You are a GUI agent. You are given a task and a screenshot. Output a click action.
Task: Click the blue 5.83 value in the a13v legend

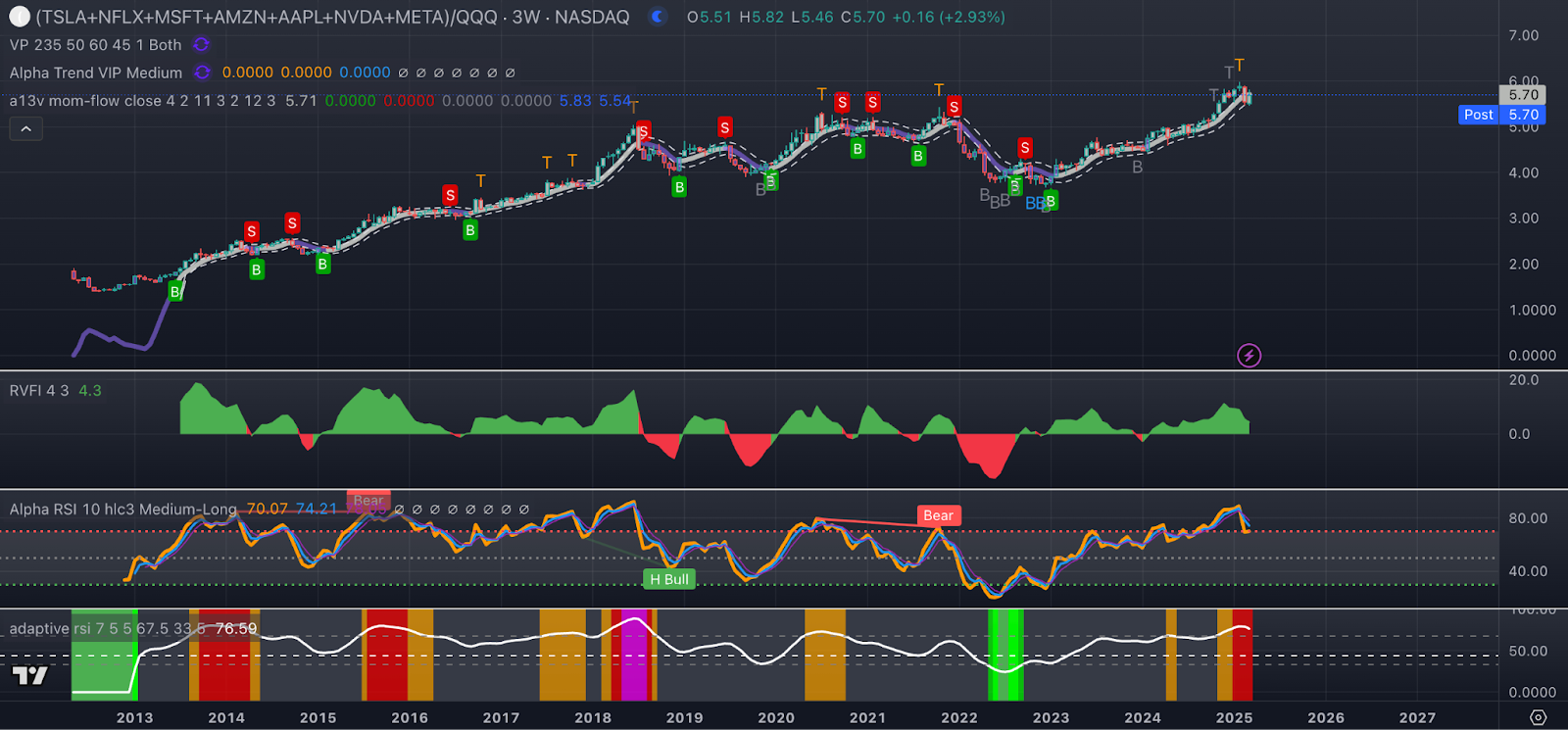575,101
